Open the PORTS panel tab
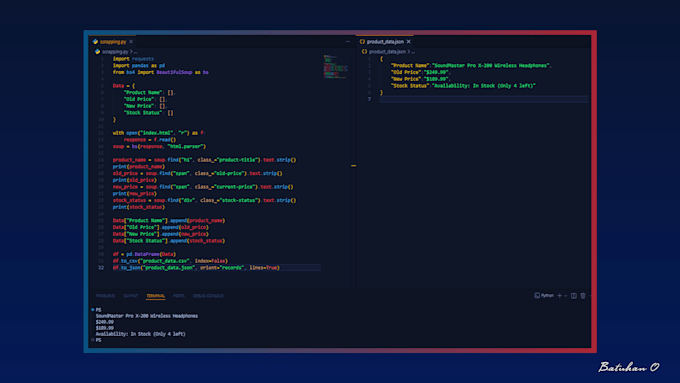The height and width of the screenshot is (383, 680). [179, 296]
